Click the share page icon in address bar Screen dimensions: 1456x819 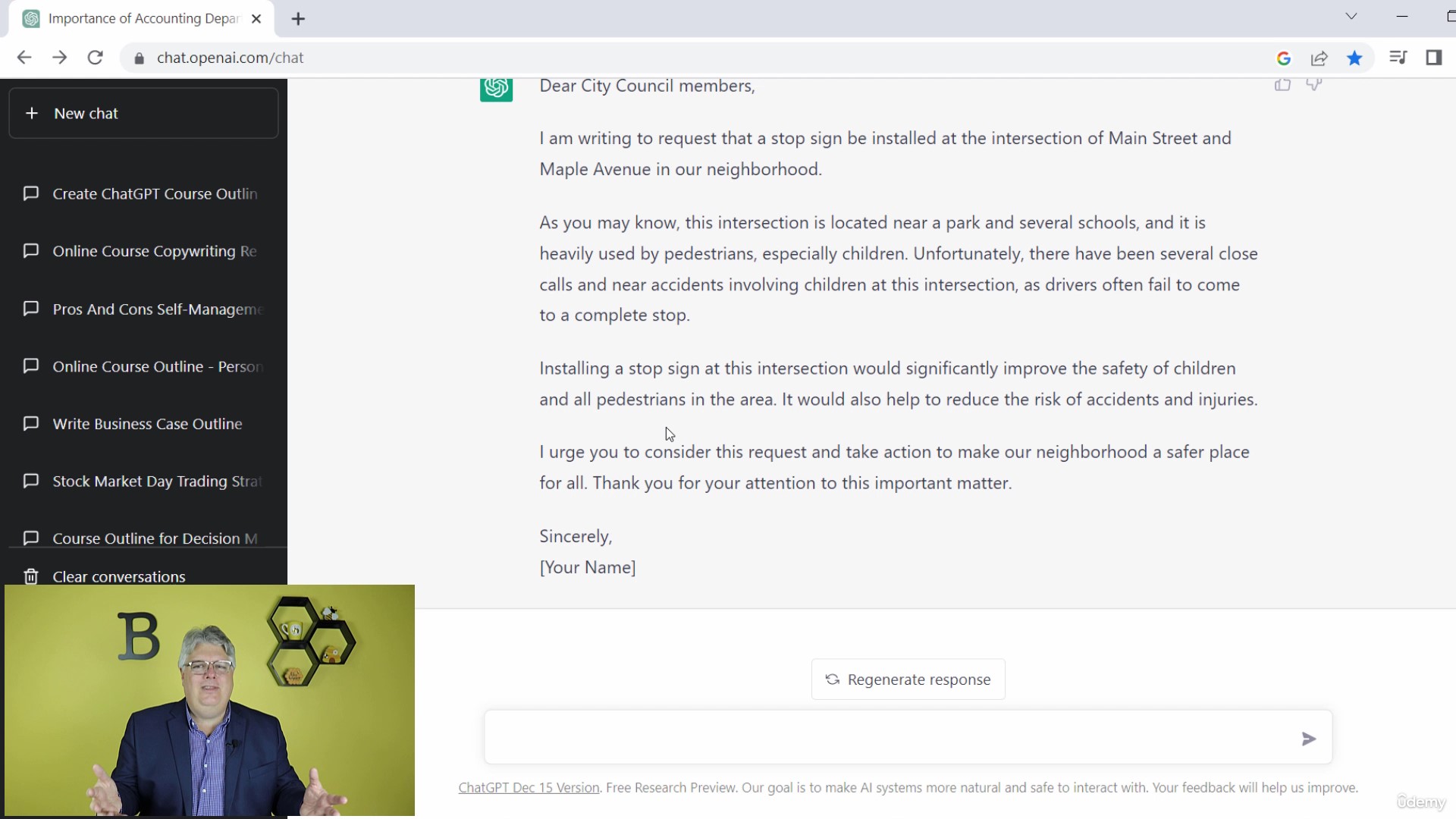(x=1319, y=58)
